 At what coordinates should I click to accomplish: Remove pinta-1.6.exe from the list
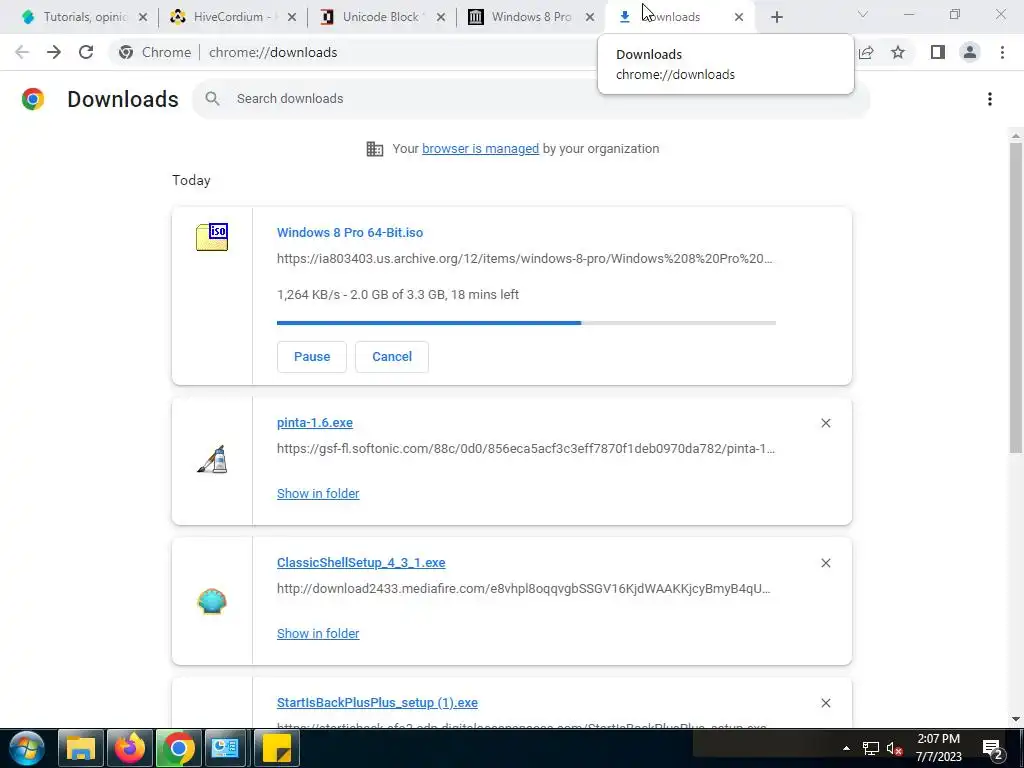pyautogui.click(x=825, y=423)
